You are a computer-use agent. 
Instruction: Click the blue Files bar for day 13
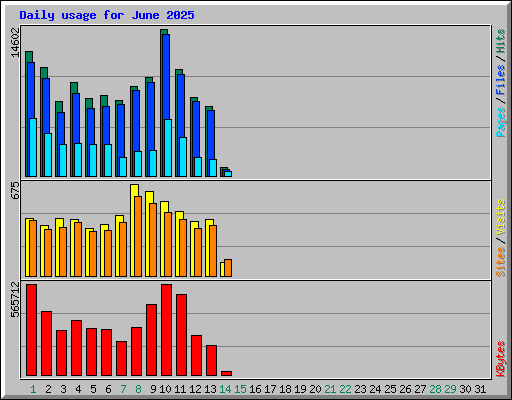pyautogui.click(x=211, y=135)
